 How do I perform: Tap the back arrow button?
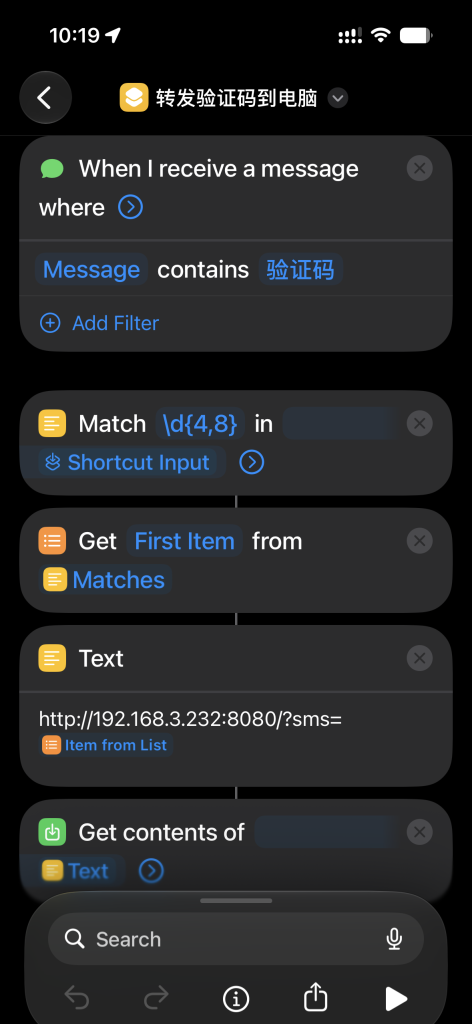(45, 98)
